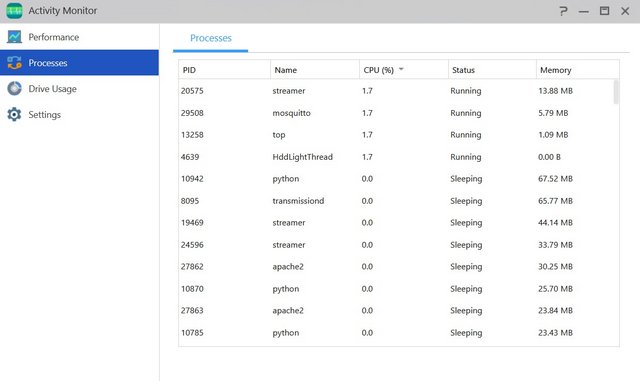Image resolution: width=640 pixels, height=381 pixels.
Task: Click the 44.14 MB memory value
Action: click(555, 223)
